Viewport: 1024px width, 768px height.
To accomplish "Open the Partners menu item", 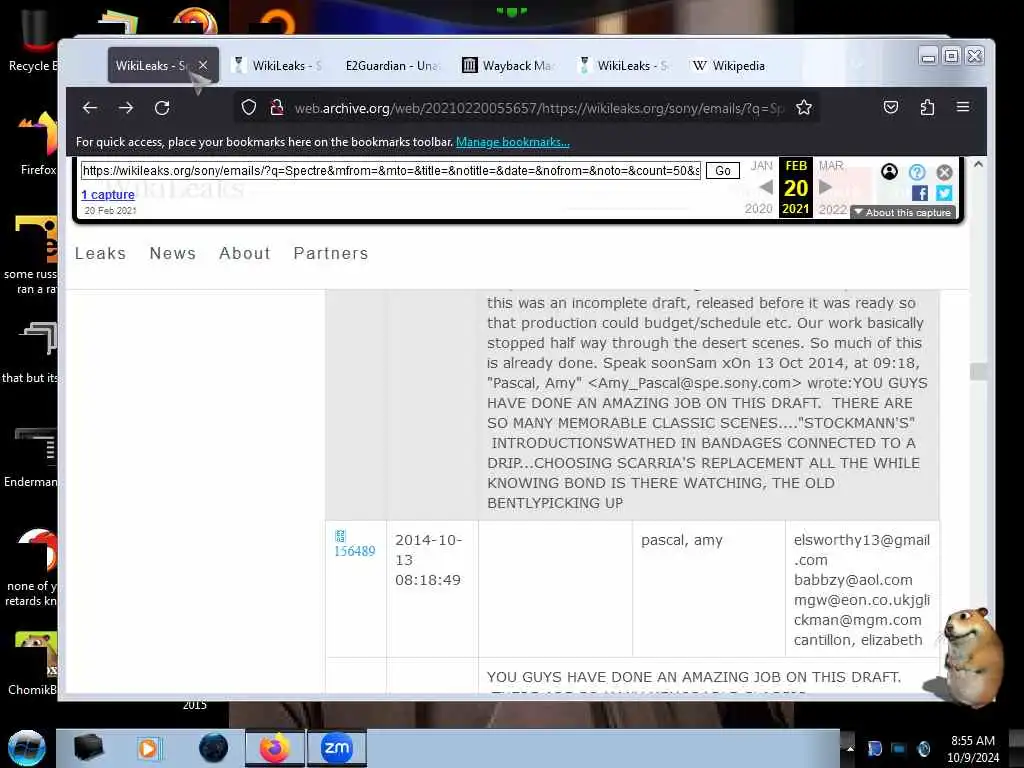I will point(331,253).
